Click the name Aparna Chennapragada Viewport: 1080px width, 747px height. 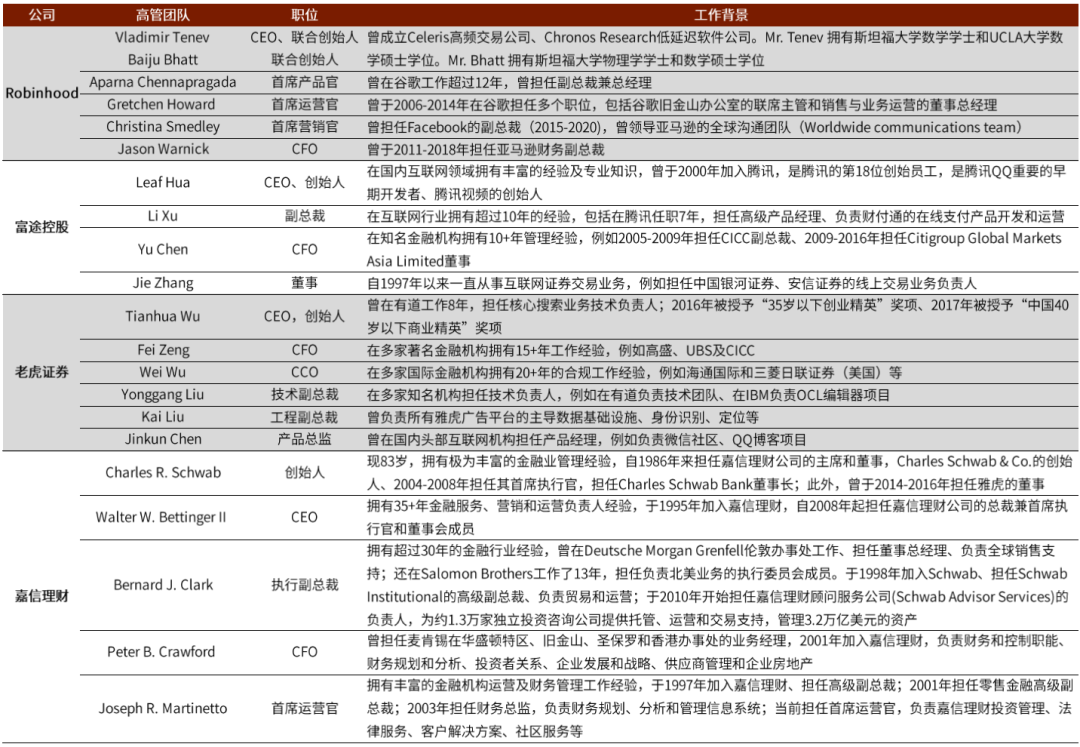point(163,82)
